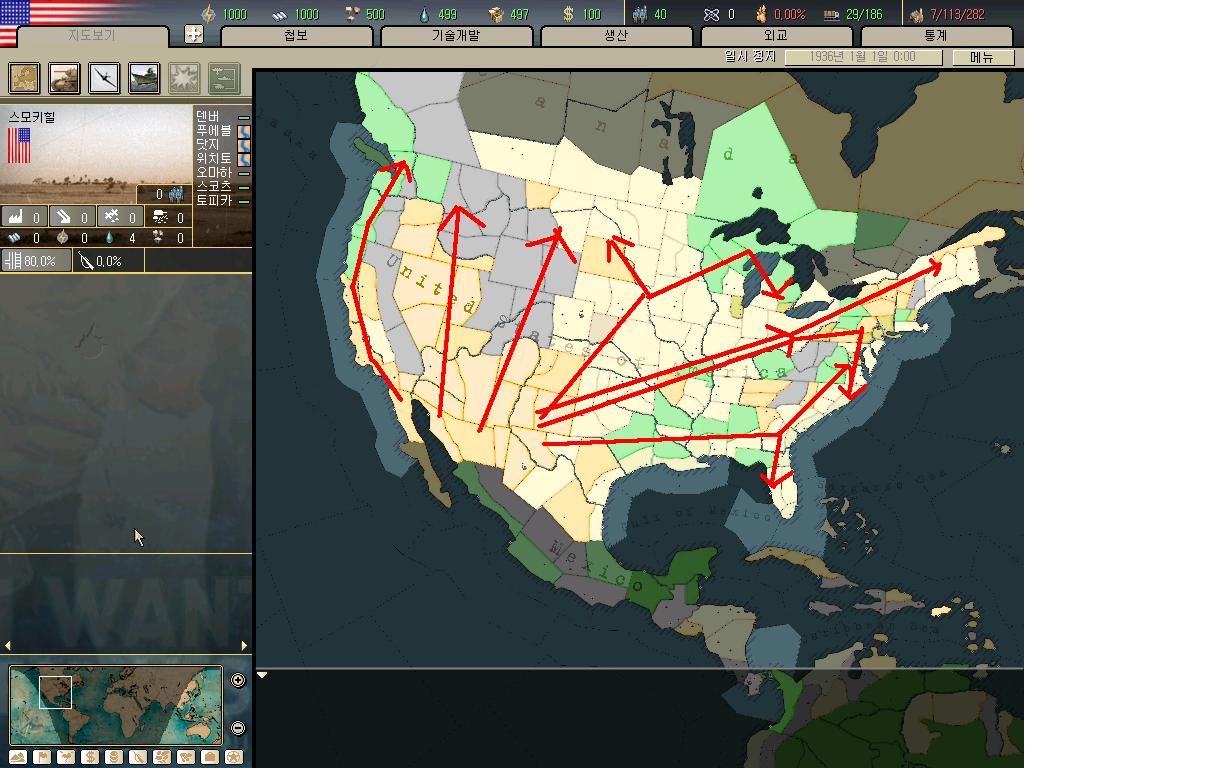Switch to the third map mode icon
Viewport: 1218px width, 768px height.
(x=66, y=757)
